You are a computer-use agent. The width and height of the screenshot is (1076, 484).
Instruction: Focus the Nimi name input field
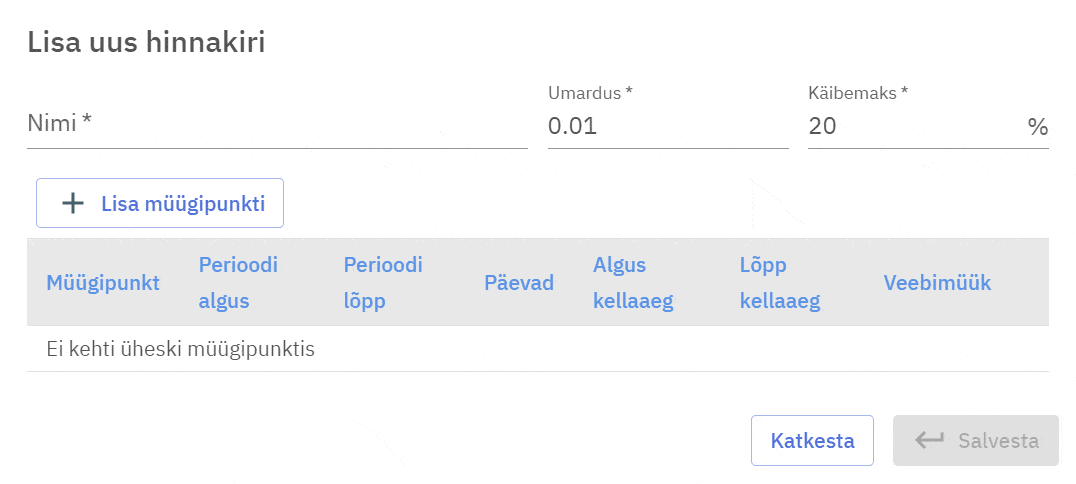tap(277, 125)
